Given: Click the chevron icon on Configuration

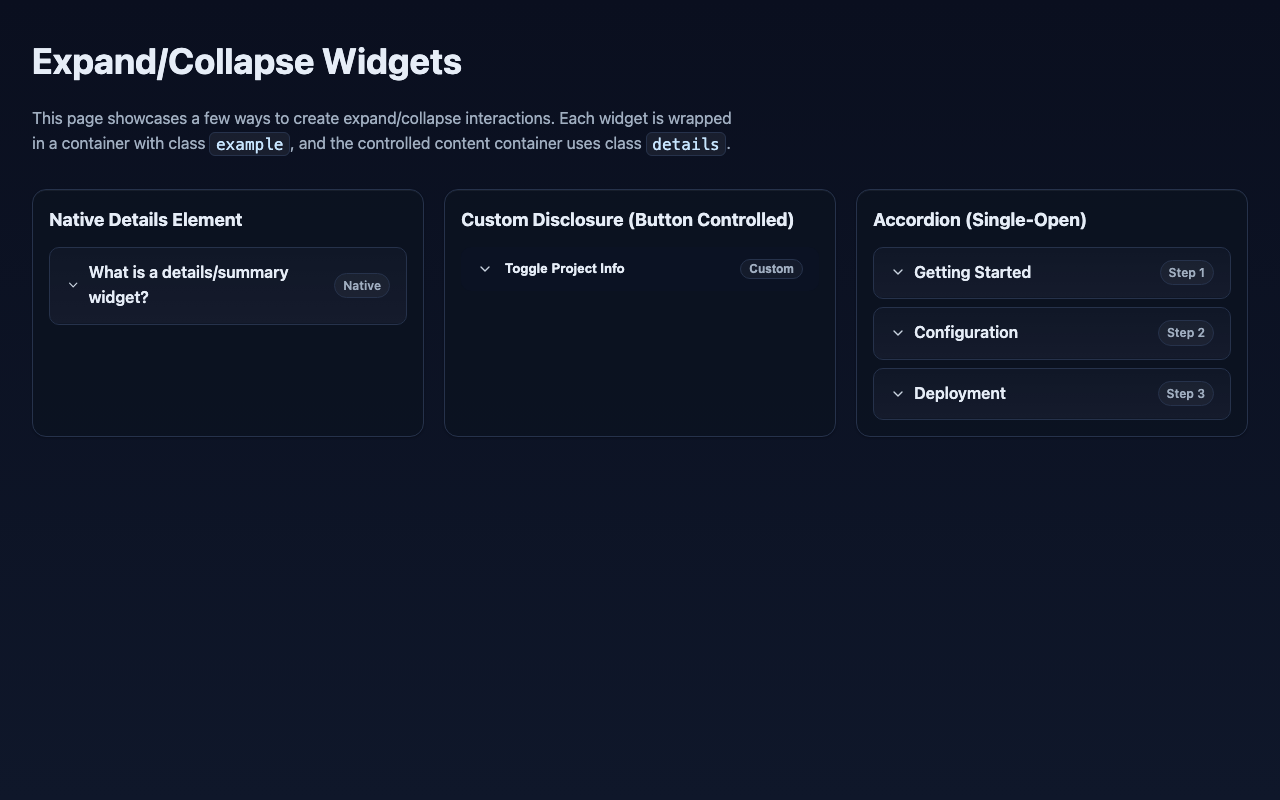Looking at the screenshot, I should coord(898,333).
